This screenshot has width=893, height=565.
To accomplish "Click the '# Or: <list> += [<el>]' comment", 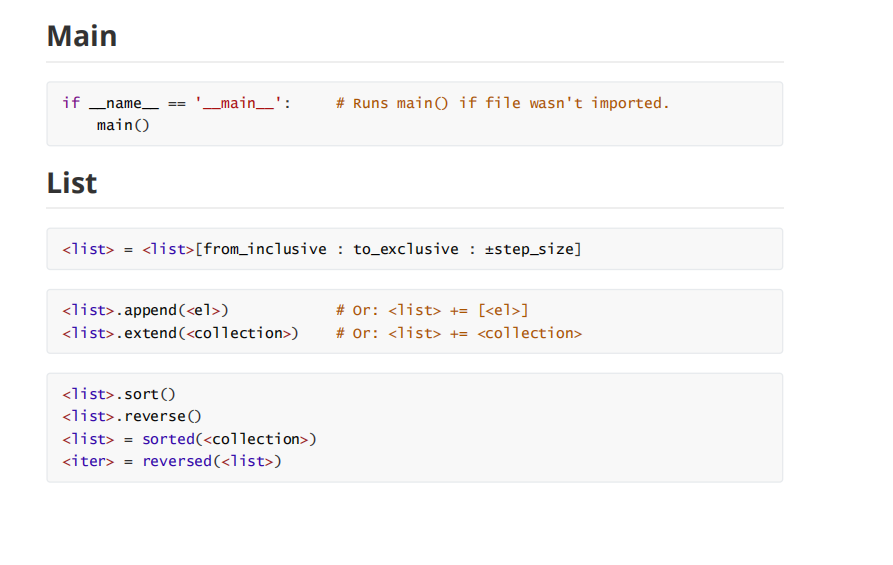I will point(432,310).
